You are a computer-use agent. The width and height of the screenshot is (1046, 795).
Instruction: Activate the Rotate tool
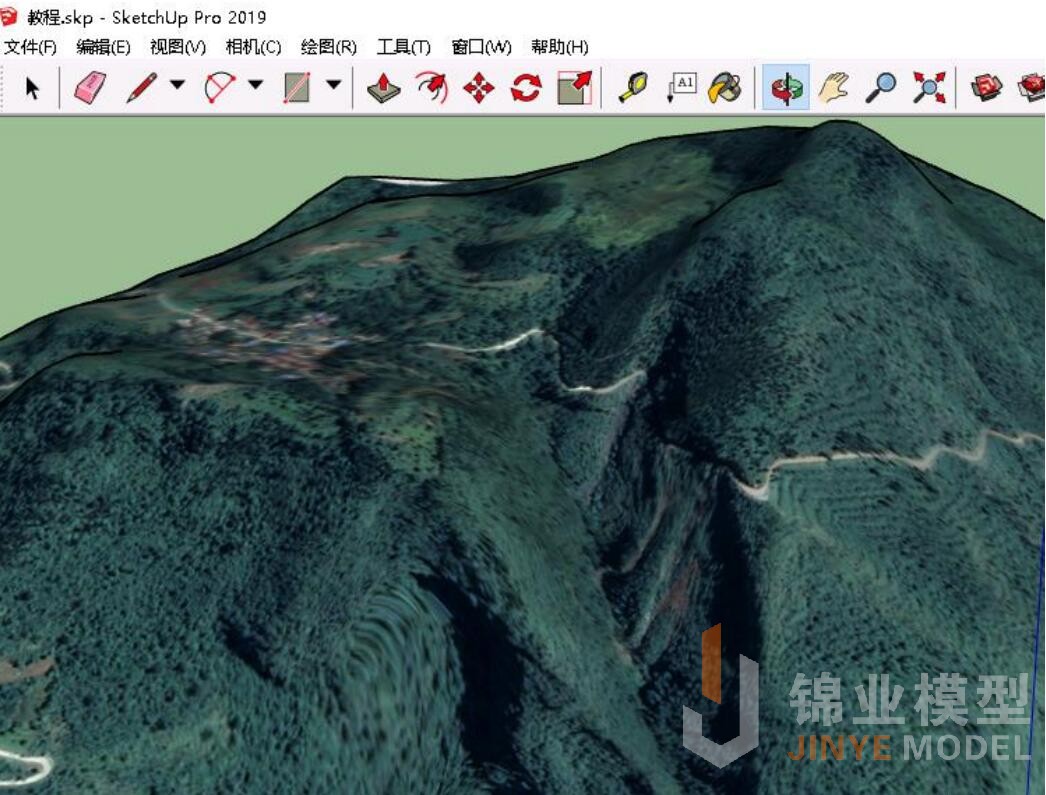(x=526, y=87)
